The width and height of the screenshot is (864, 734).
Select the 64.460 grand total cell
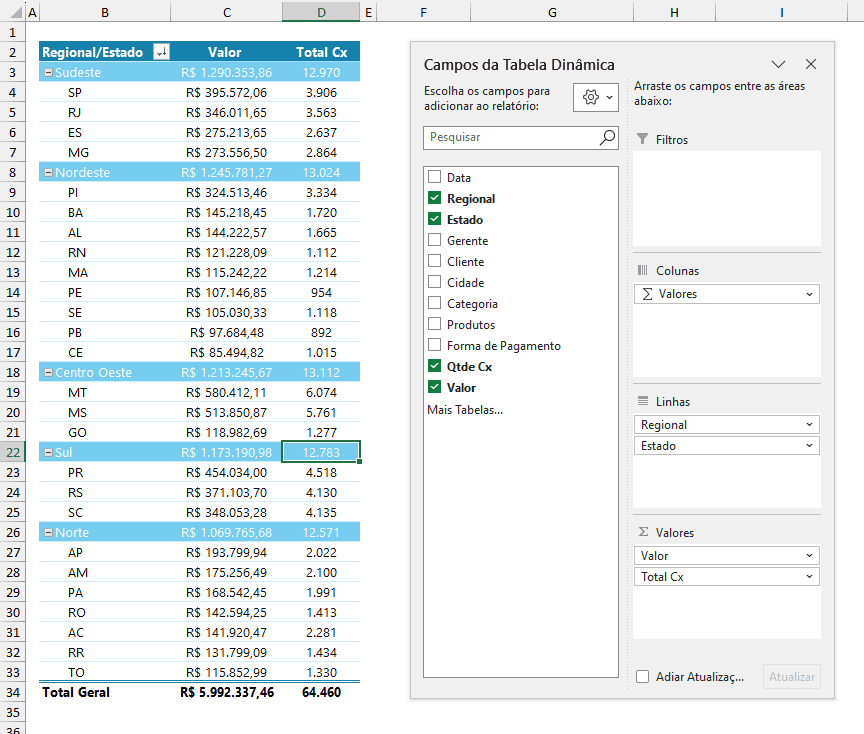tap(321, 693)
